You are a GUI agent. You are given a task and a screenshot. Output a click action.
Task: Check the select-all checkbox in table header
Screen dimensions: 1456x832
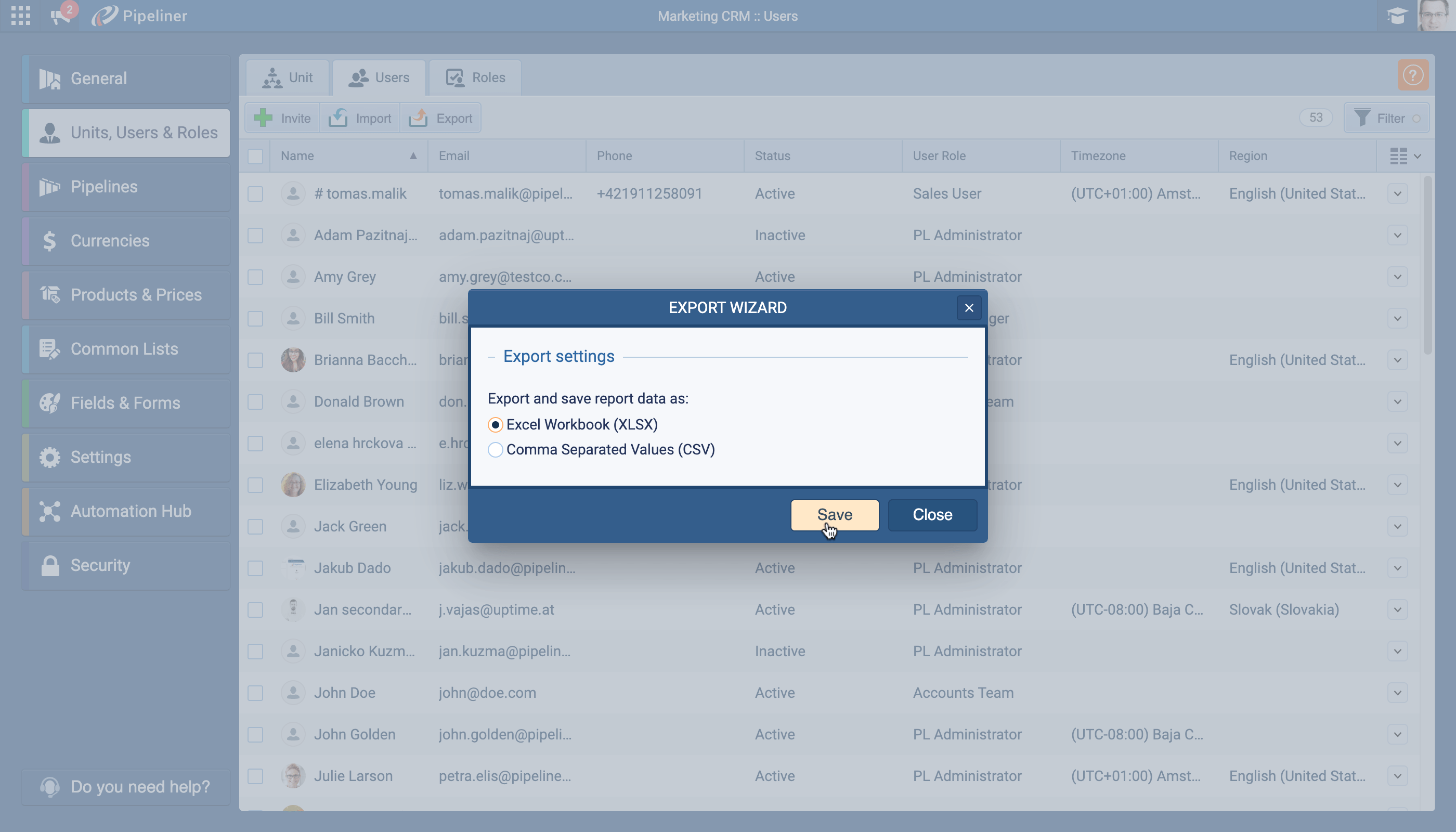coord(255,156)
